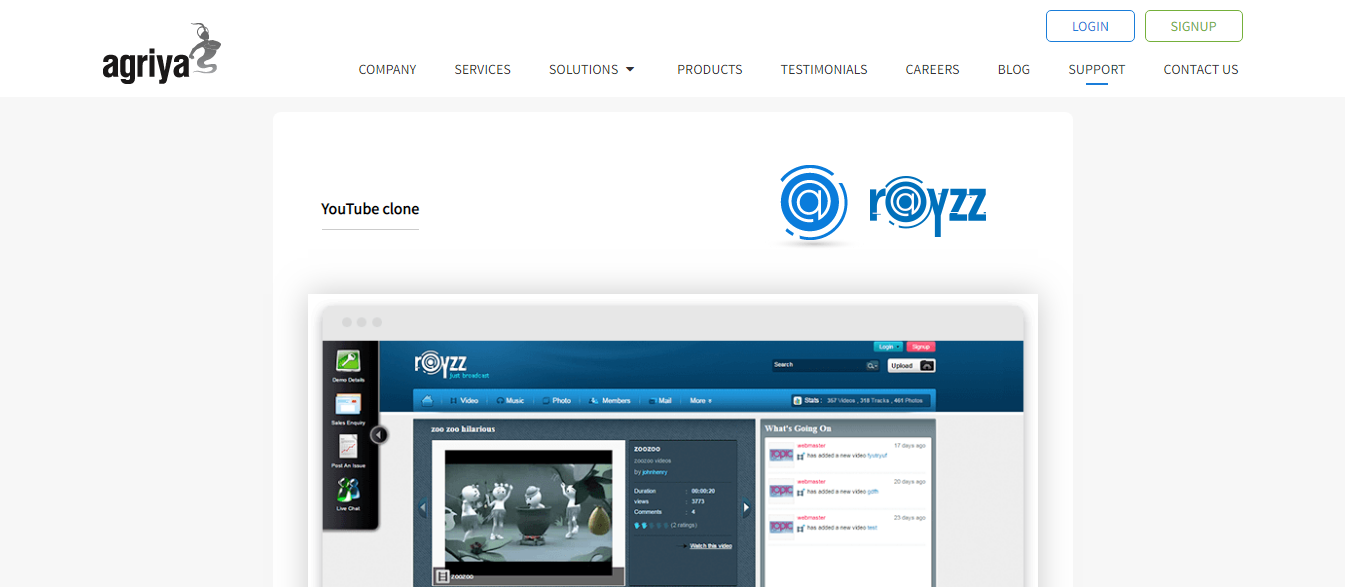The height and width of the screenshot is (587, 1345).
Task: Click the green SIGNUP button at the top
Action: click(x=1194, y=26)
